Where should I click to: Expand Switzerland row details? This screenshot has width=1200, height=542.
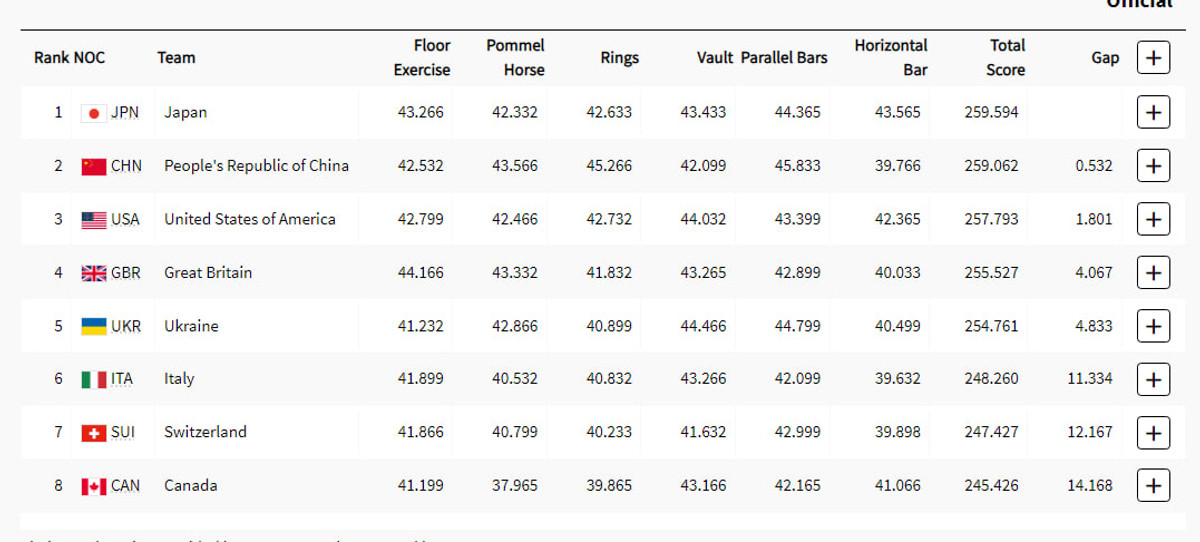(x=1153, y=433)
